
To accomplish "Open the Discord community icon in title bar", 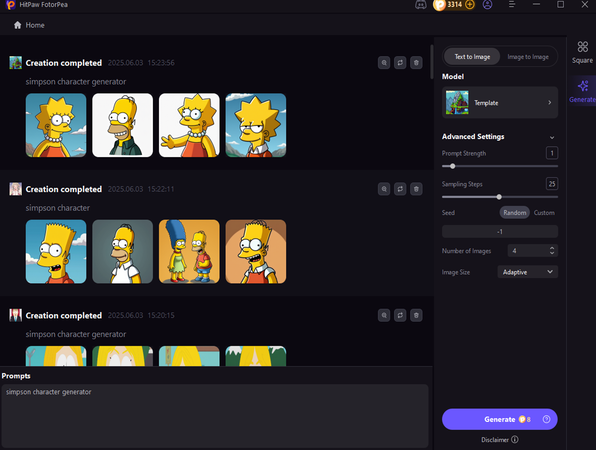I will click(420, 5).
